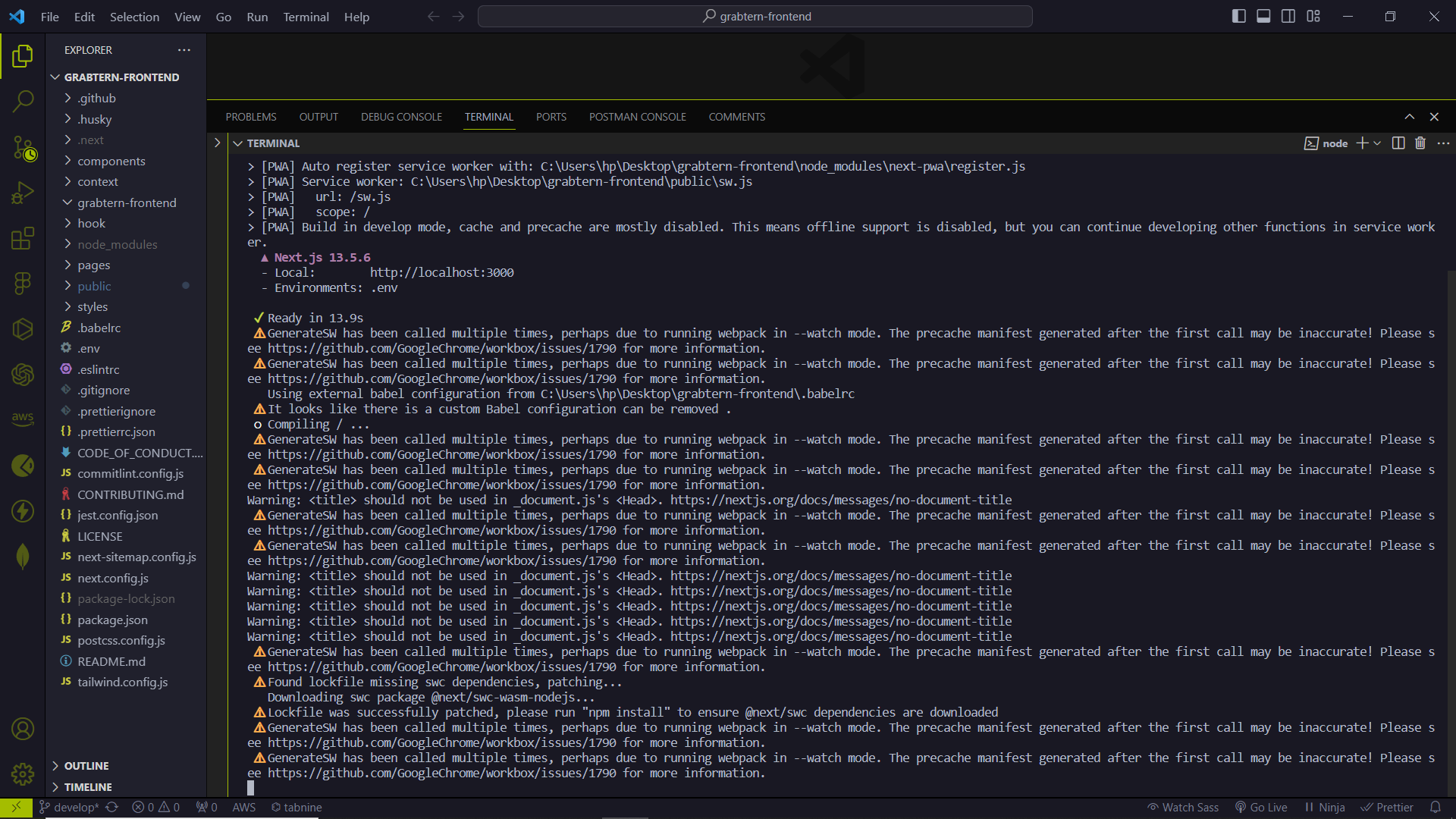Click the develop* branch indicator
The height and width of the screenshot is (819, 1456).
(74, 807)
